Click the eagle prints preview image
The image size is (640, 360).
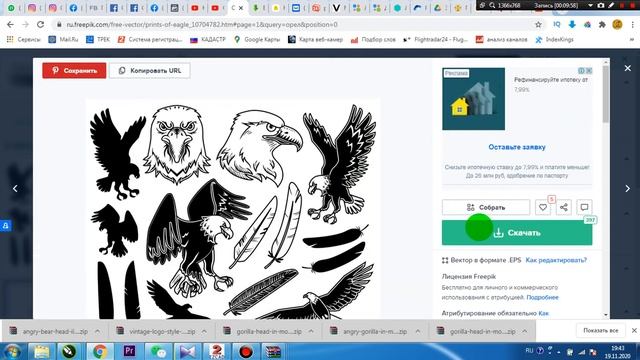coord(233,208)
